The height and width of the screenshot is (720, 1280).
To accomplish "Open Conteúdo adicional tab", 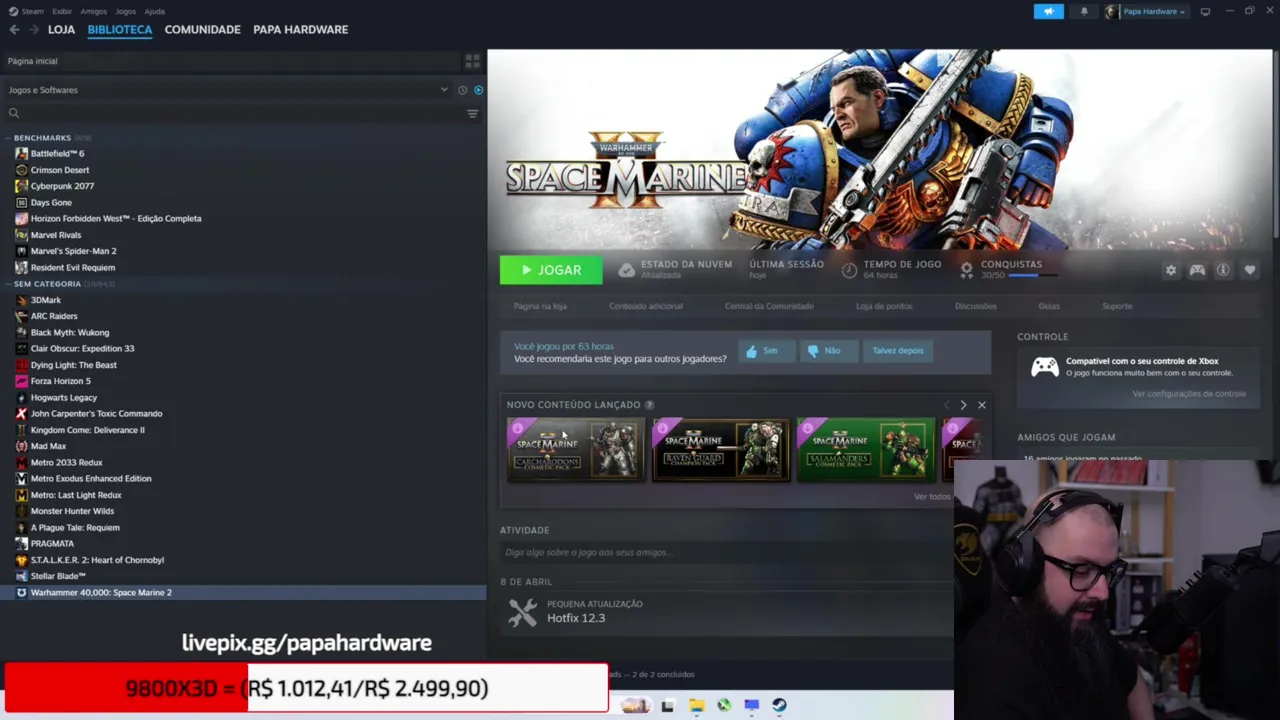I will point(646,306).
